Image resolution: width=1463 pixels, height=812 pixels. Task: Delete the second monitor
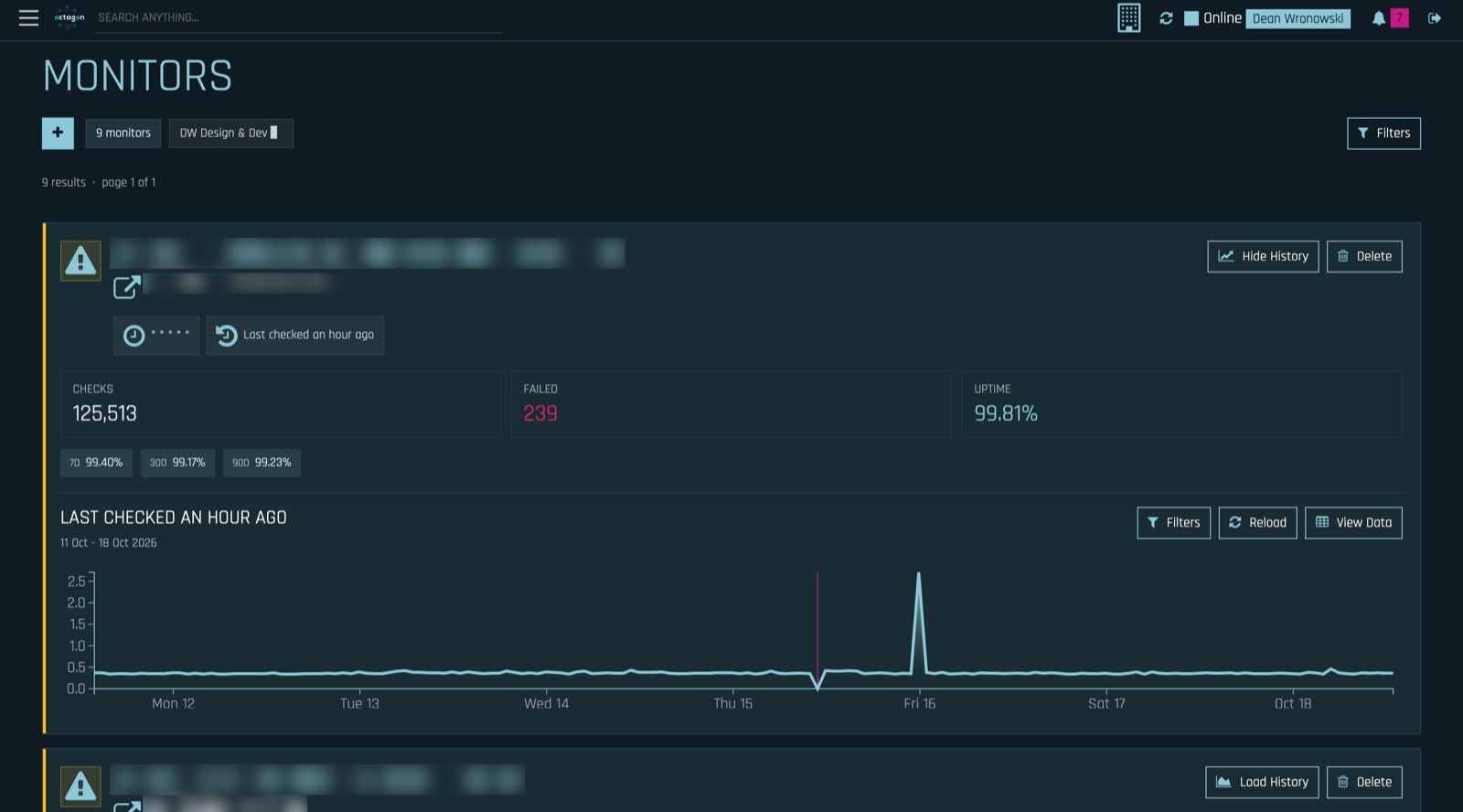1364,782
